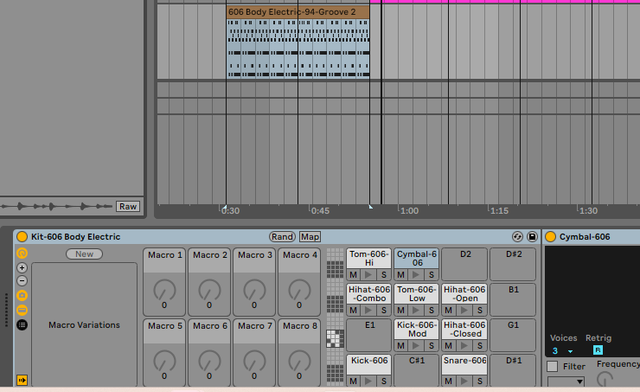
Task: Mute the Cymbal-606 pad
Action: click(x=401, y=275)
